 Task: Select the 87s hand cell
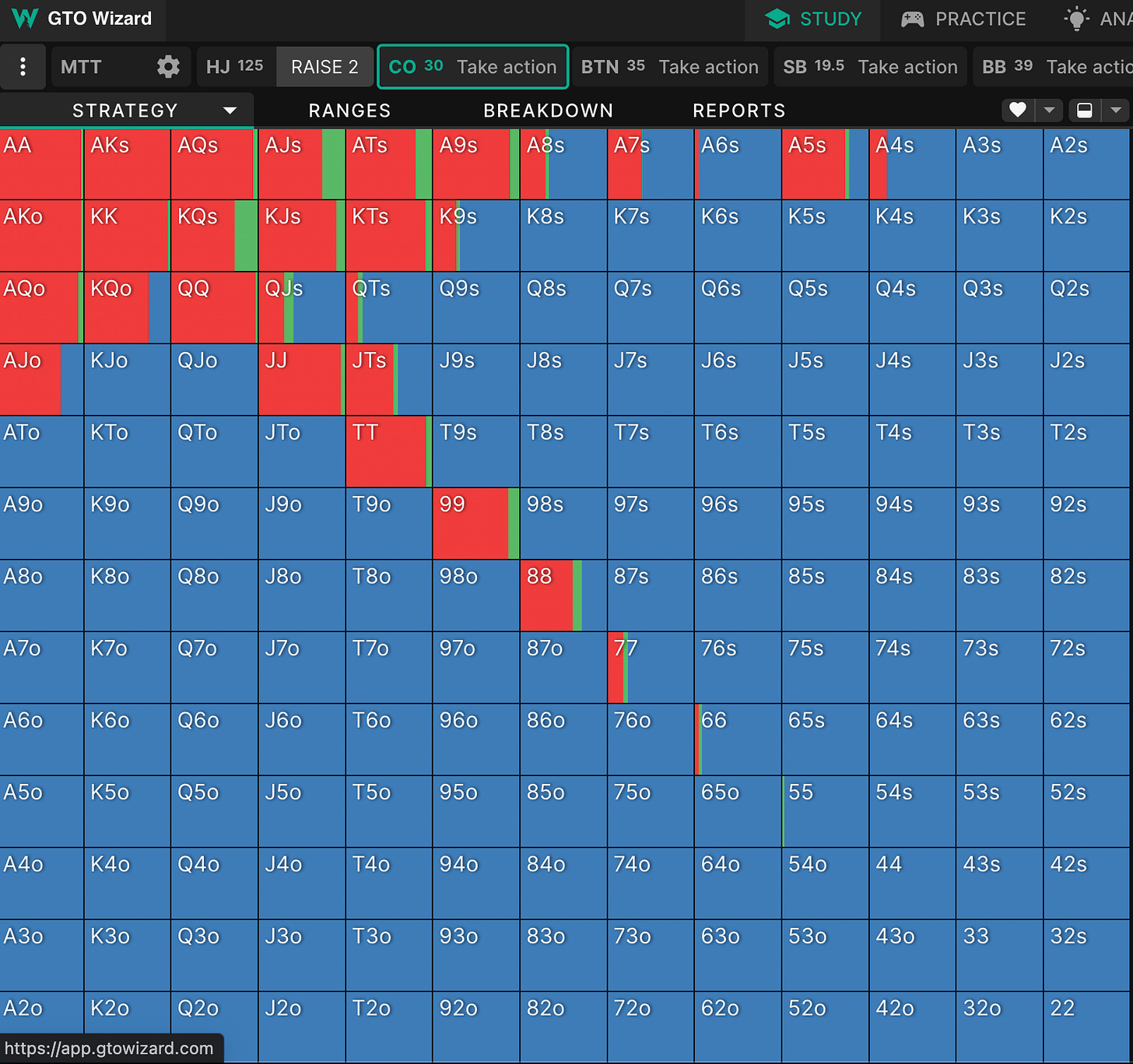(651, 595)
